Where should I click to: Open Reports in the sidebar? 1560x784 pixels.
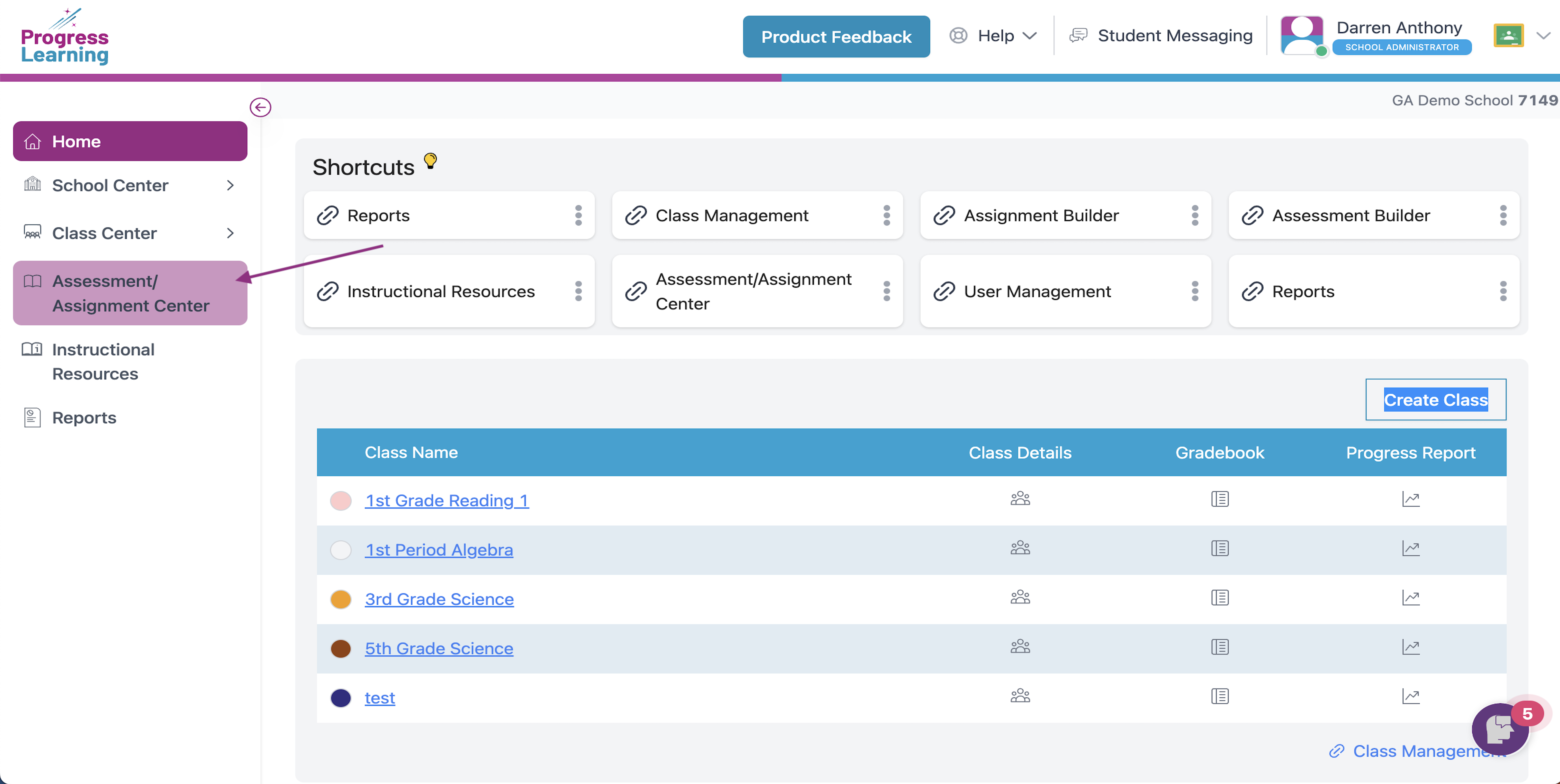pos(130,418)
